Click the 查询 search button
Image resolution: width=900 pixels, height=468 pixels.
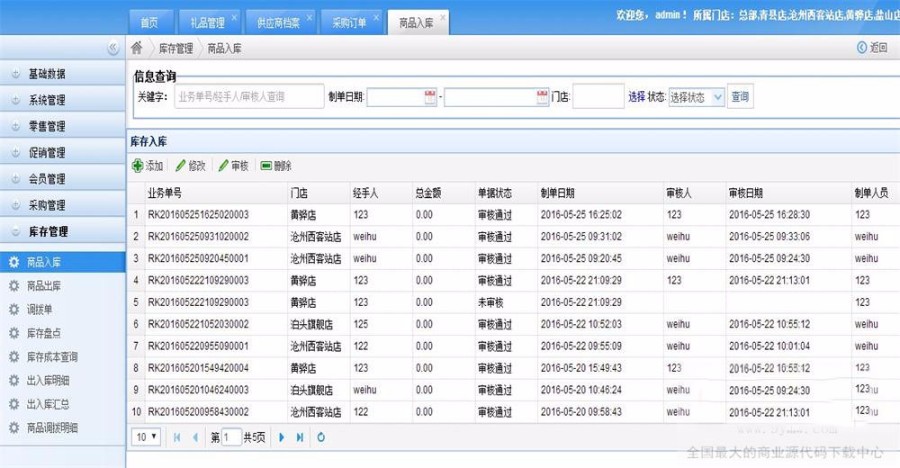pyautogui.click(x=740, y=97)
